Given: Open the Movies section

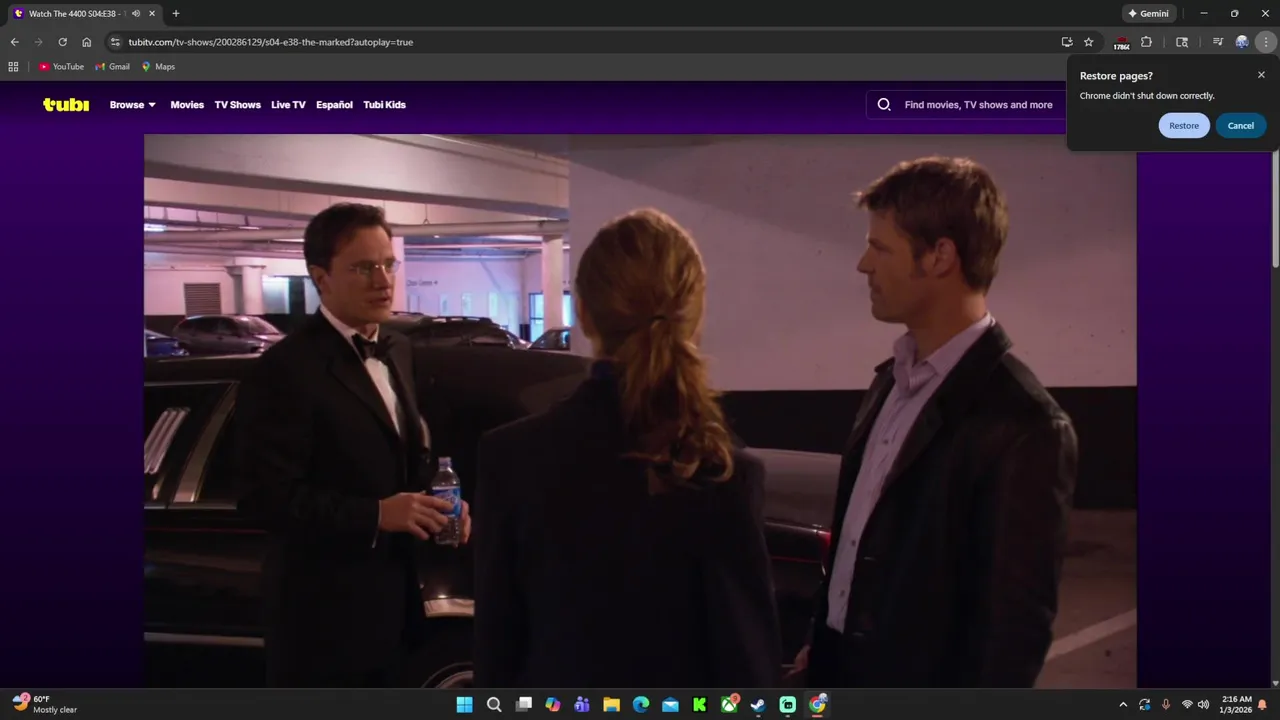Looking at the screenshot, I should click(x=187, y=105).
